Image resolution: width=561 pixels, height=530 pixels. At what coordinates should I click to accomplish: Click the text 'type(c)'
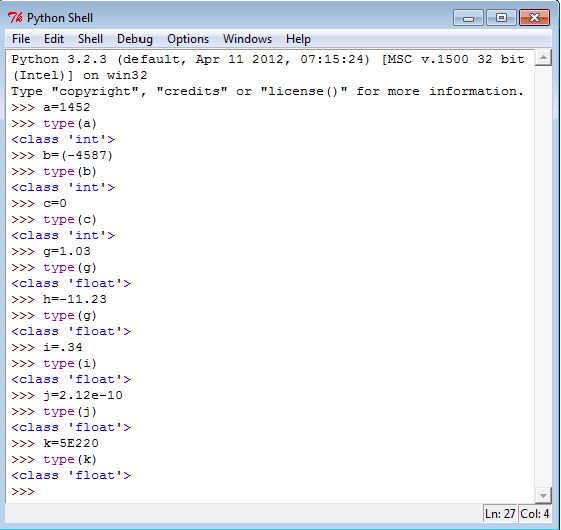coord(70,219)
